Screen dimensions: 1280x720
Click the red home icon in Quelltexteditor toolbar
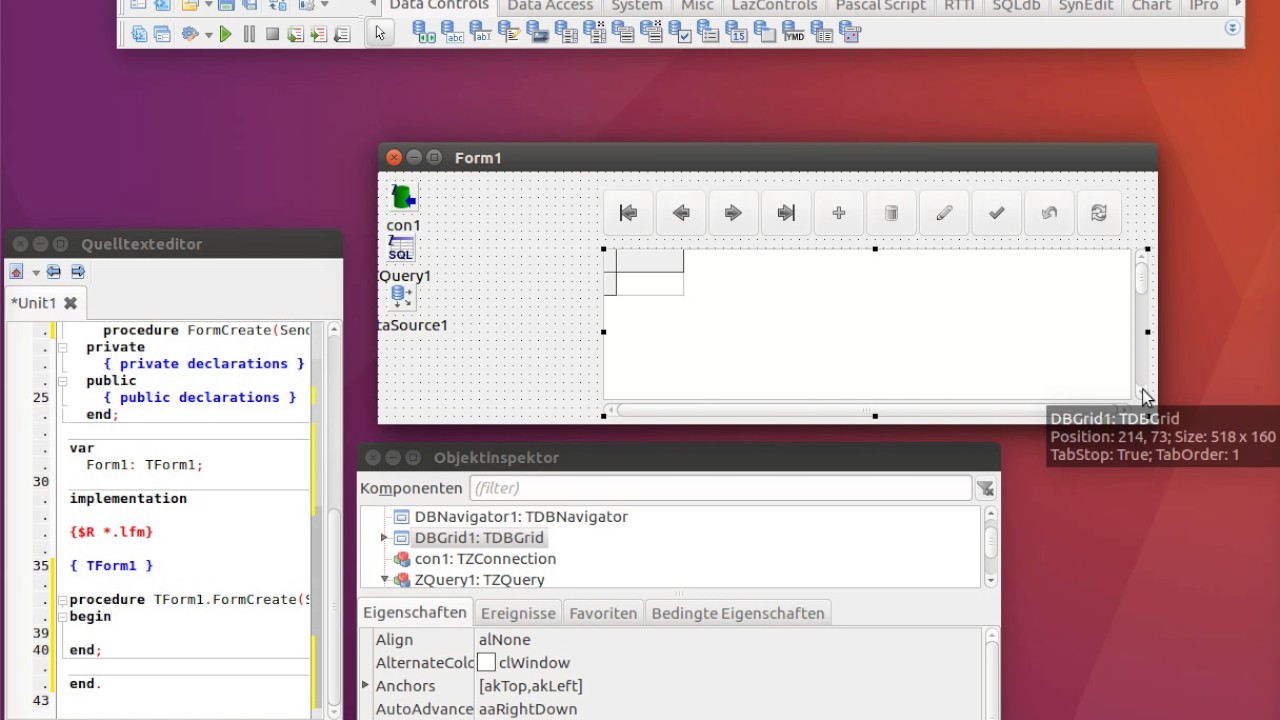tap(16, 272)
